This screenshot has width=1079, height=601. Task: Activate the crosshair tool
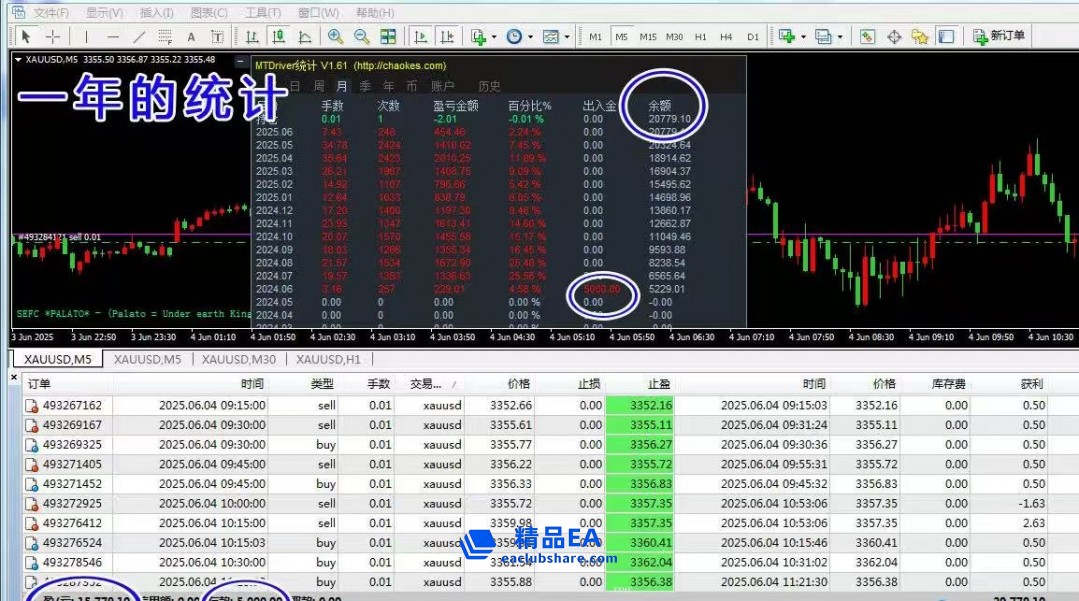click(x=53, y=37)
